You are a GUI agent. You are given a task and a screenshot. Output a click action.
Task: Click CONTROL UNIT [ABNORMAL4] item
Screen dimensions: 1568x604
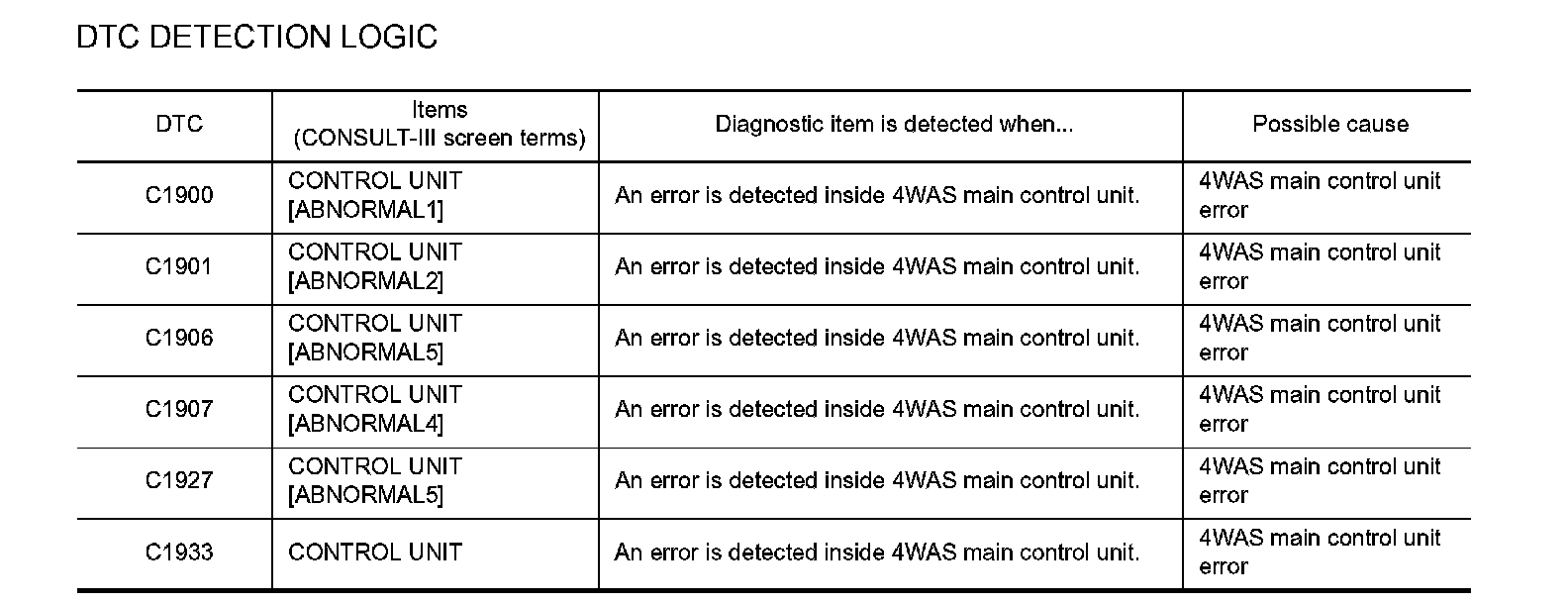coord(375,409)
